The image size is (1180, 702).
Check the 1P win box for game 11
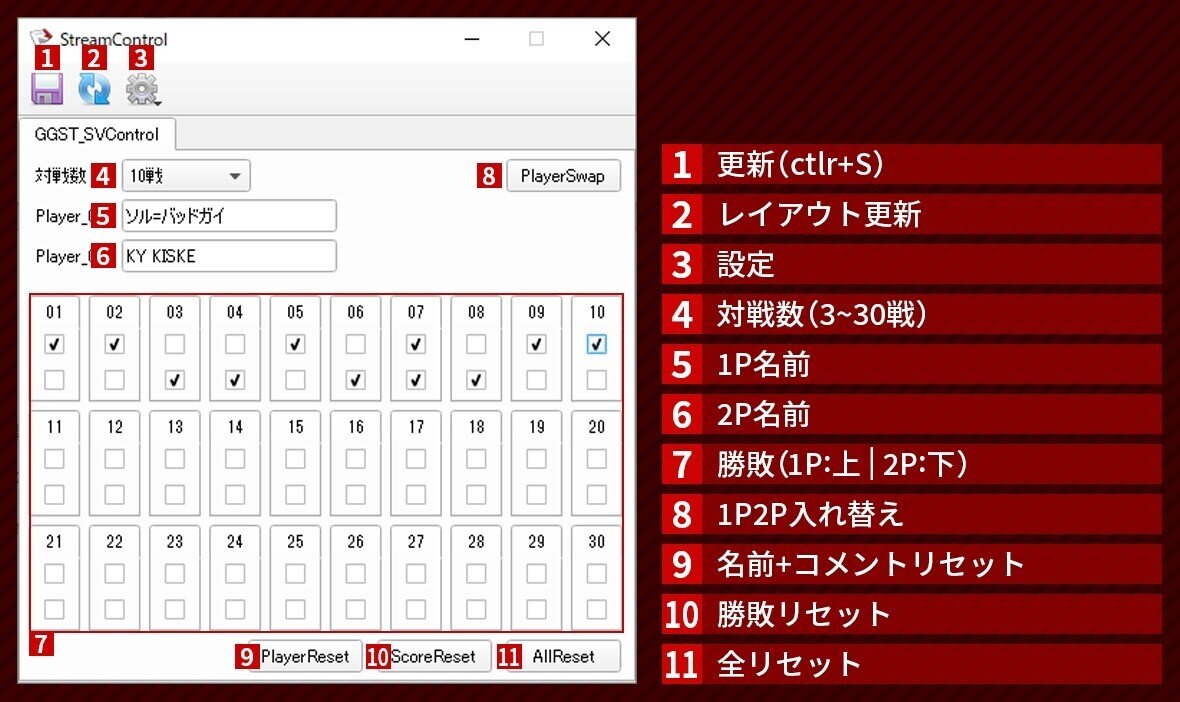(54, 458)
